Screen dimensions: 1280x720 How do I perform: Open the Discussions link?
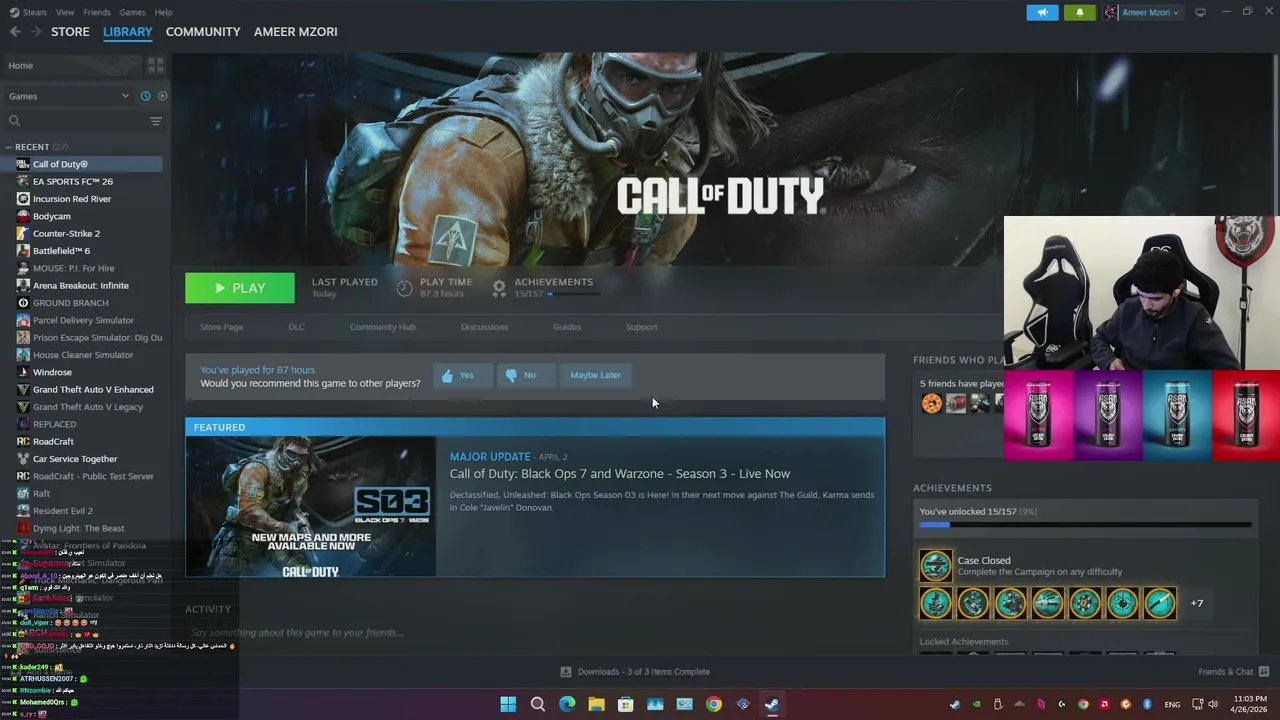tap(484, 327)
